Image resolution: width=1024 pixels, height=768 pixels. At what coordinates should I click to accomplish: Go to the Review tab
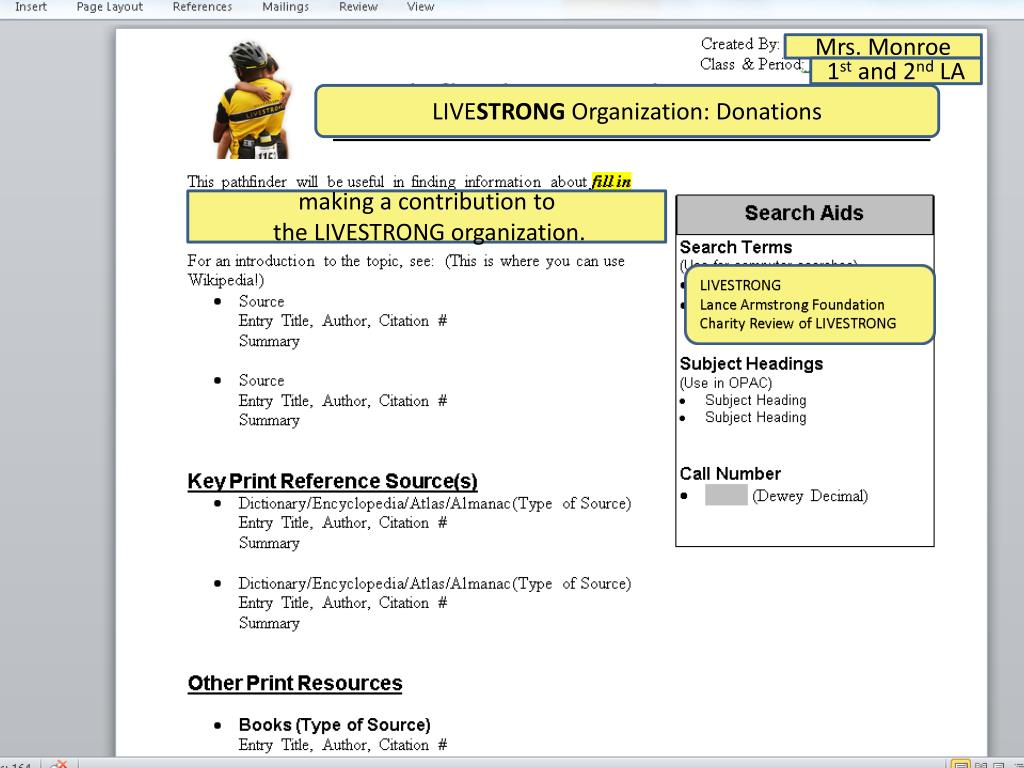tap(358, 7)
